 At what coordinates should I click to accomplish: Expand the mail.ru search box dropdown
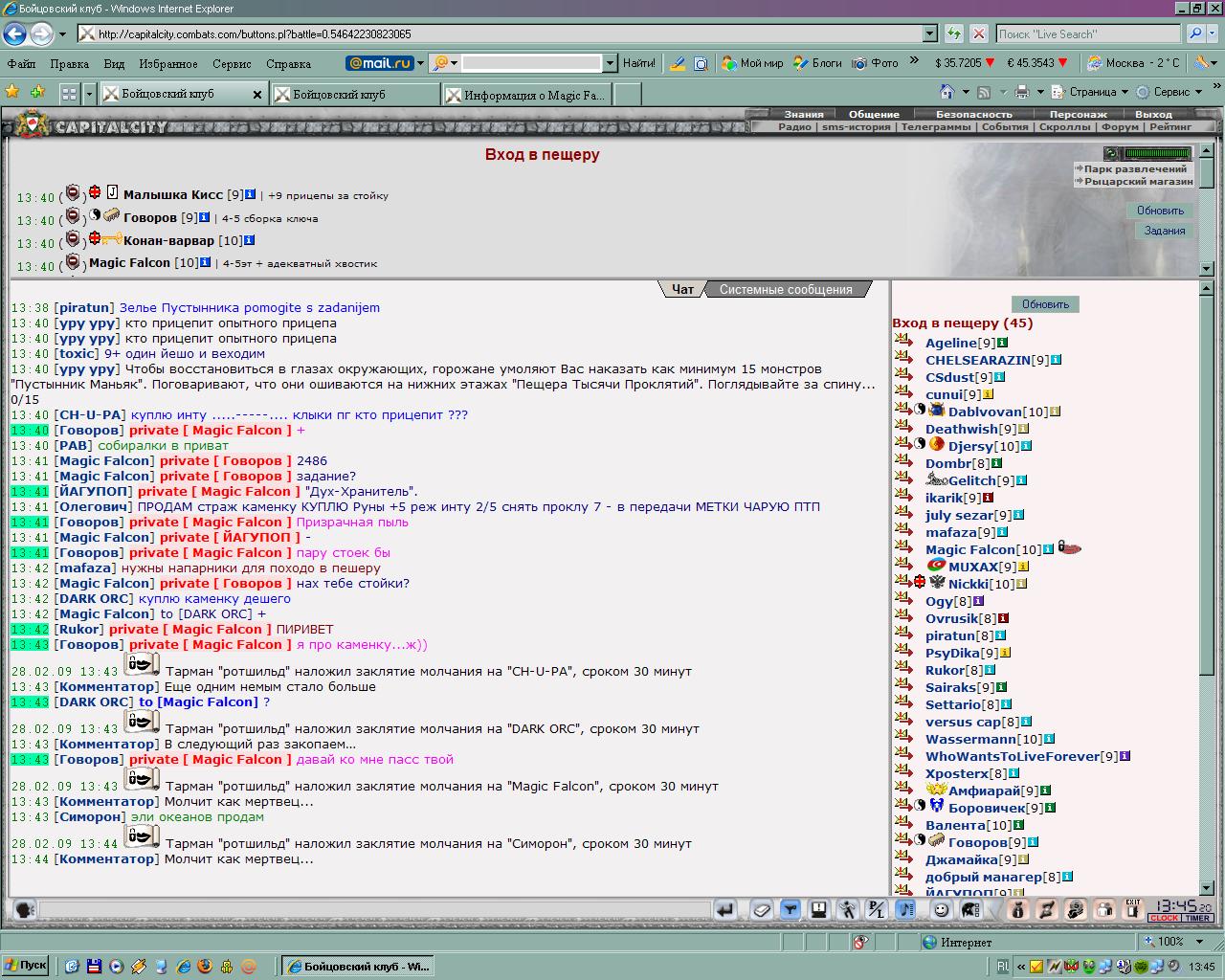610,63
